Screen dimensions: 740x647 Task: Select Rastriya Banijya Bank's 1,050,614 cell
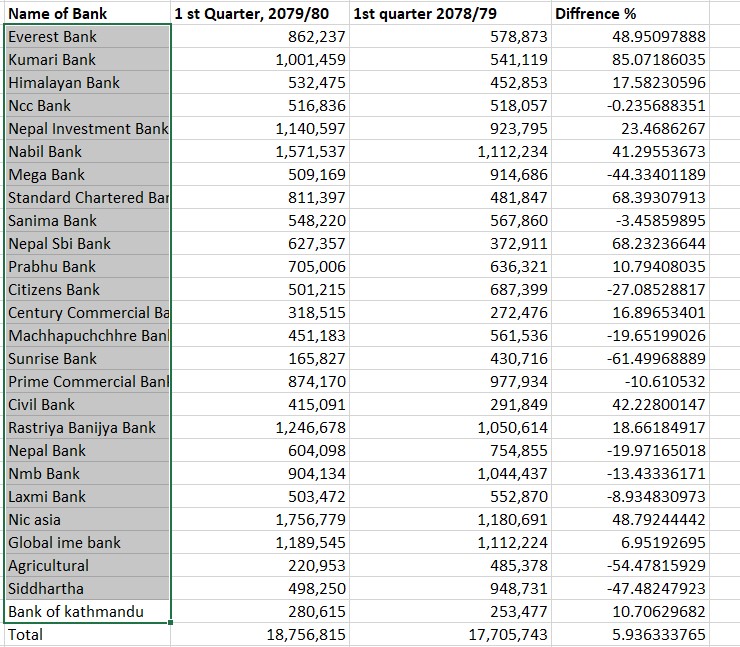pyautogui.click(x=450, y=428)
